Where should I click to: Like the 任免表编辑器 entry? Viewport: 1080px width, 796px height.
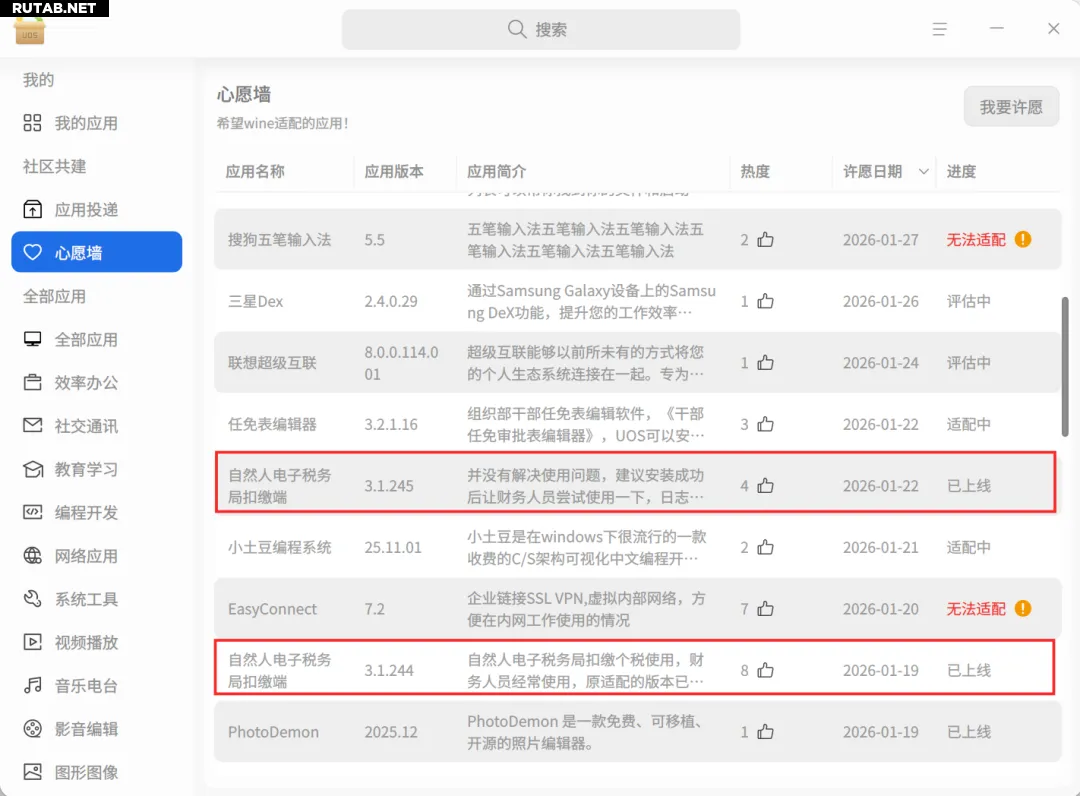coord(765,424)
